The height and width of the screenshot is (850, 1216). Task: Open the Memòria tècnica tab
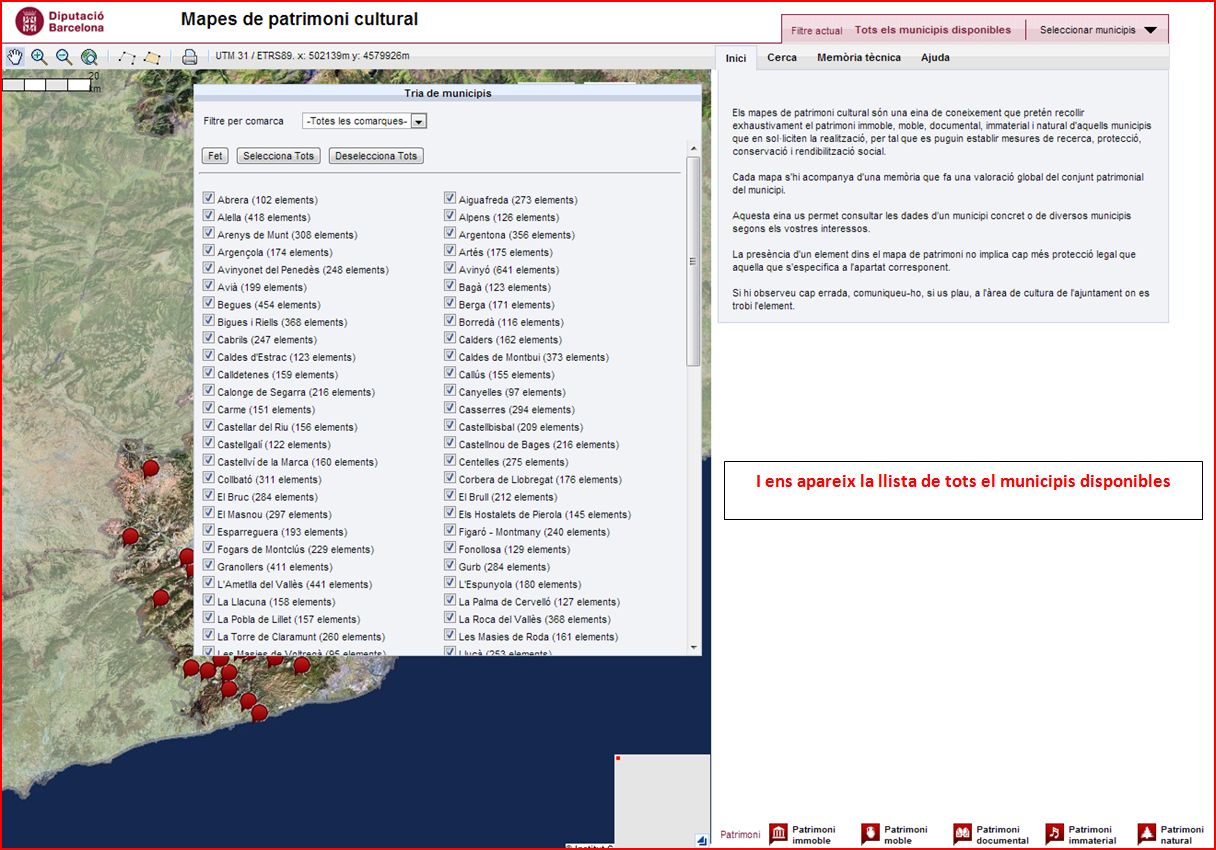click(858, 58)
